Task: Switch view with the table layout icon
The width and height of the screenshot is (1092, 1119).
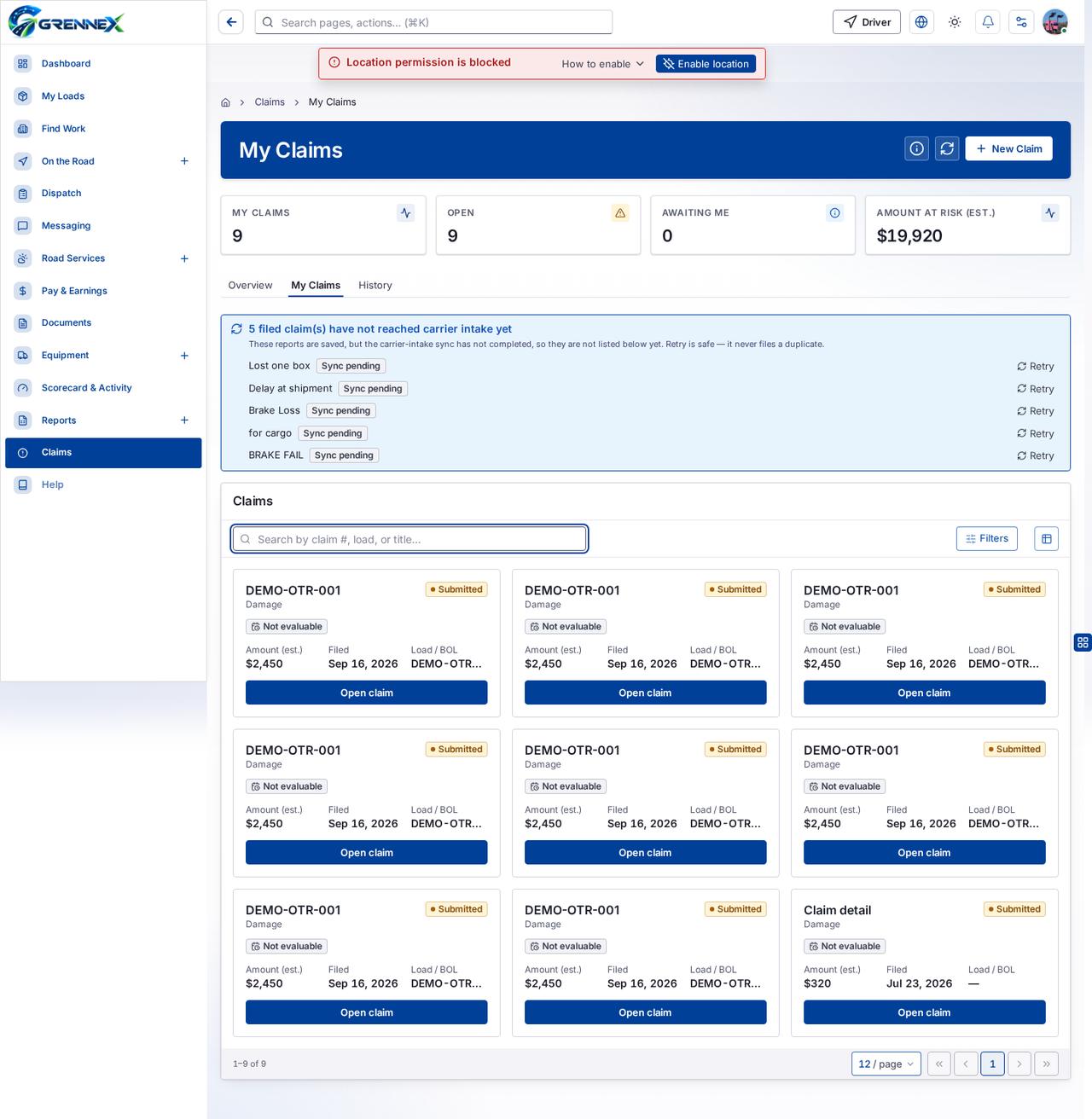Action: [1047, 539]
